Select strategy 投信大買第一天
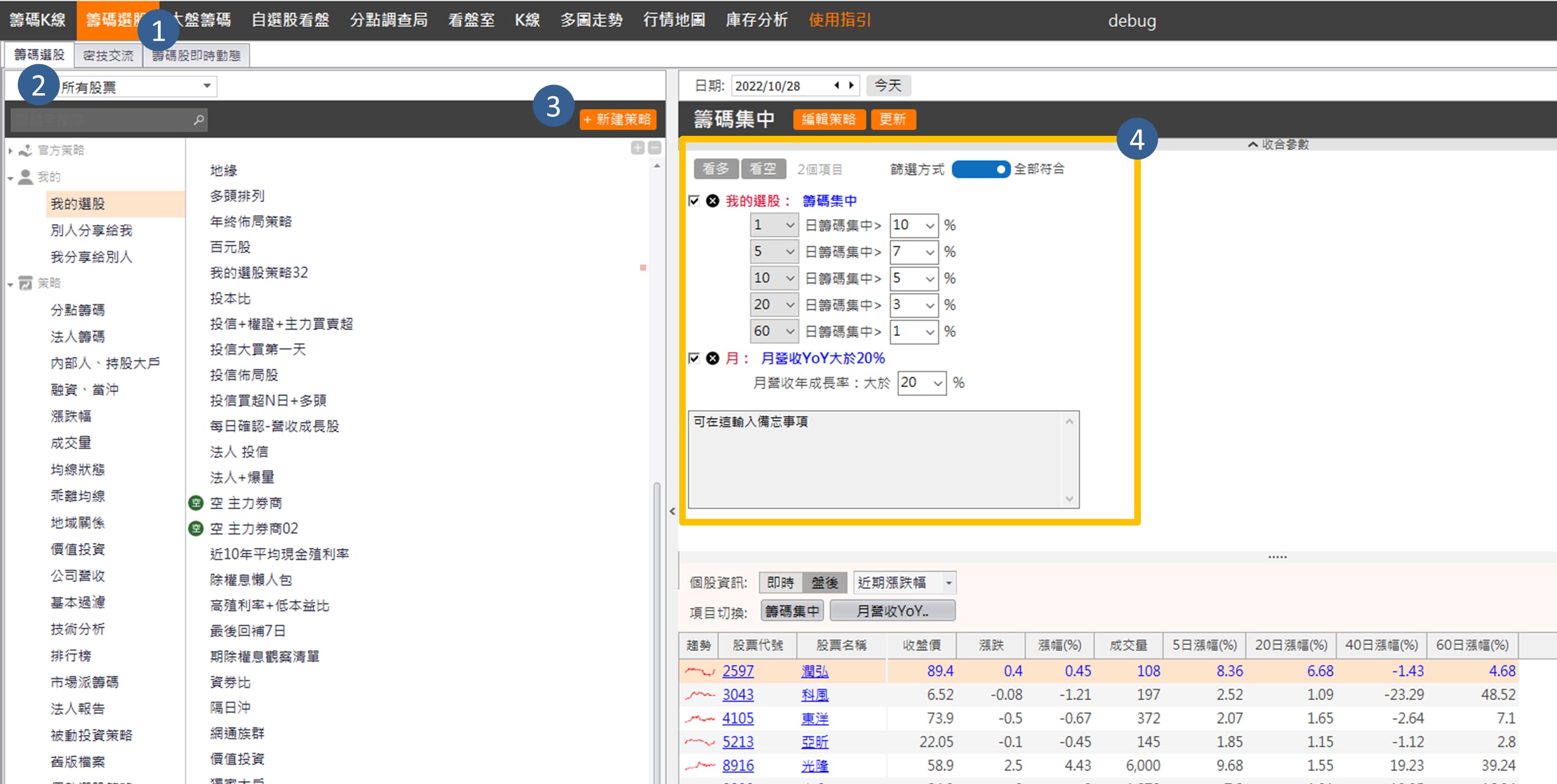 pyautogui.click(x=257, y=349)
